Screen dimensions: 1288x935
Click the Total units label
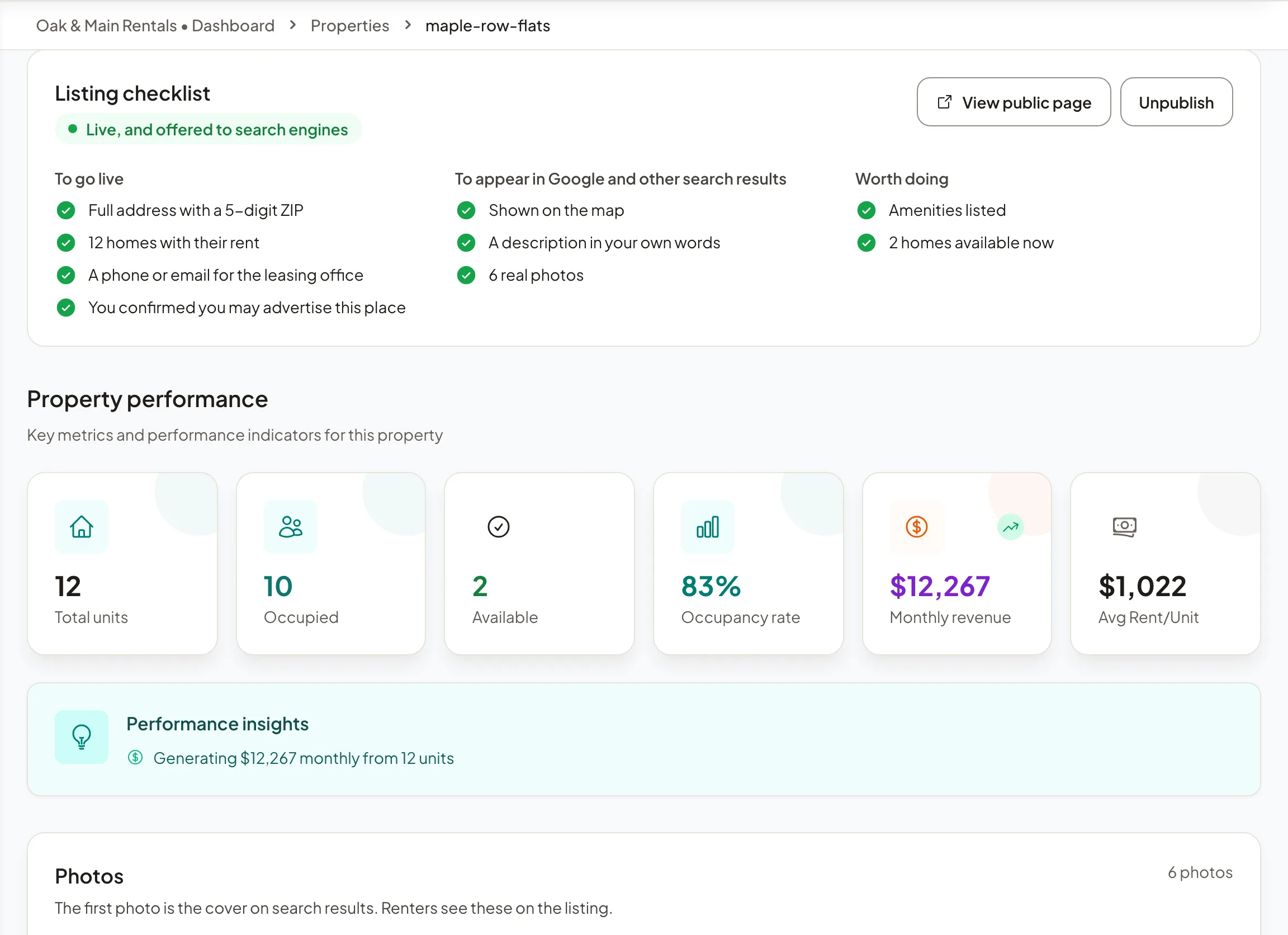tap(91, 617)
